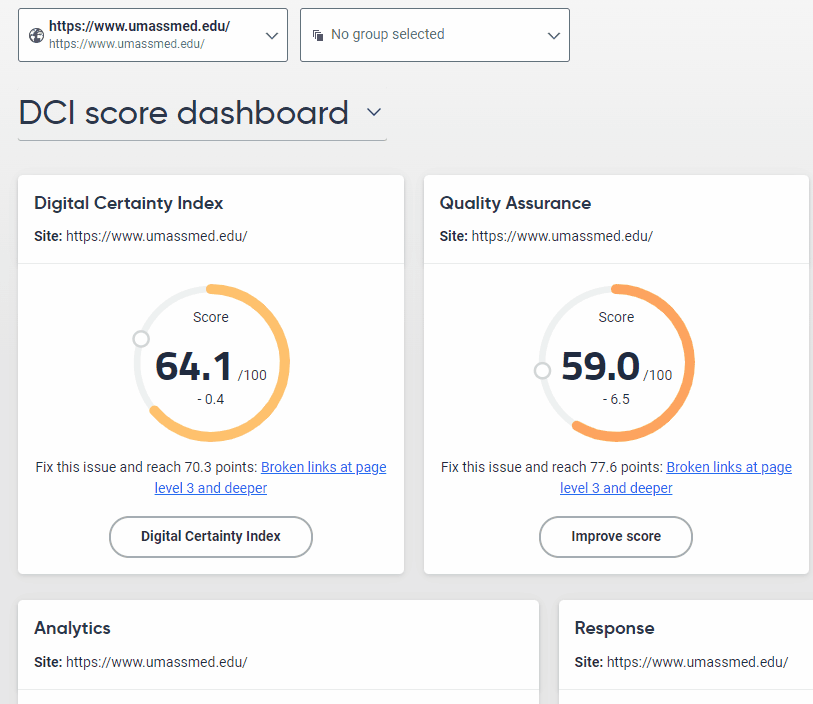Open the site selector dropdown arrow

[271, 35]
